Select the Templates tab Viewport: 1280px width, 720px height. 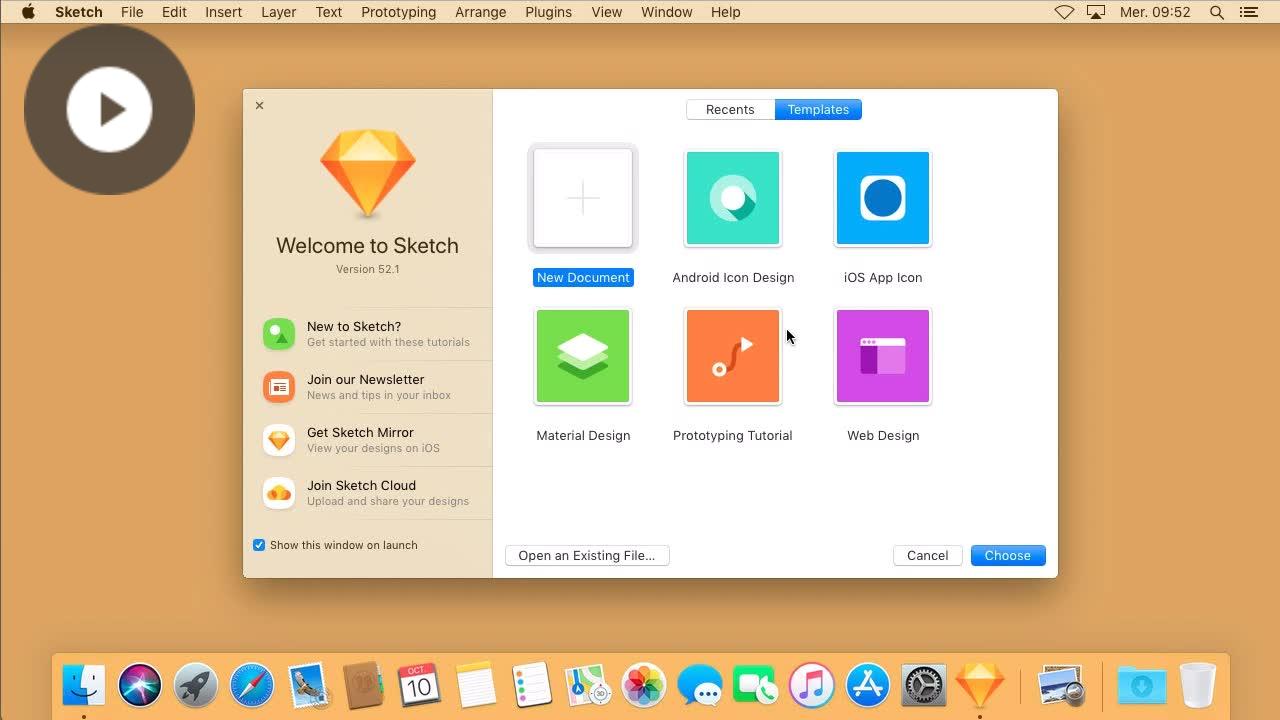tap(818, 110)
